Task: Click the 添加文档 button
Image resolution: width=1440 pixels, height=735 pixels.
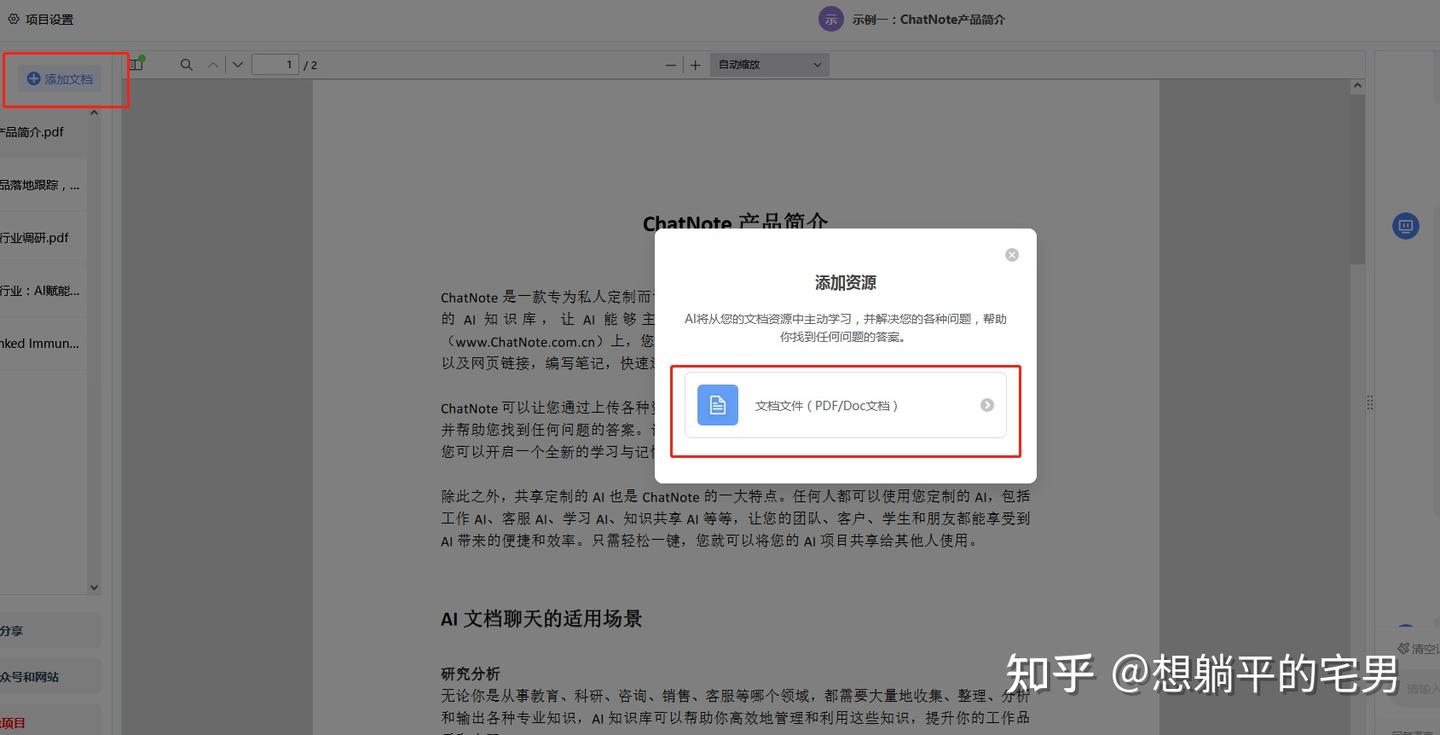Action: (58, 78)
